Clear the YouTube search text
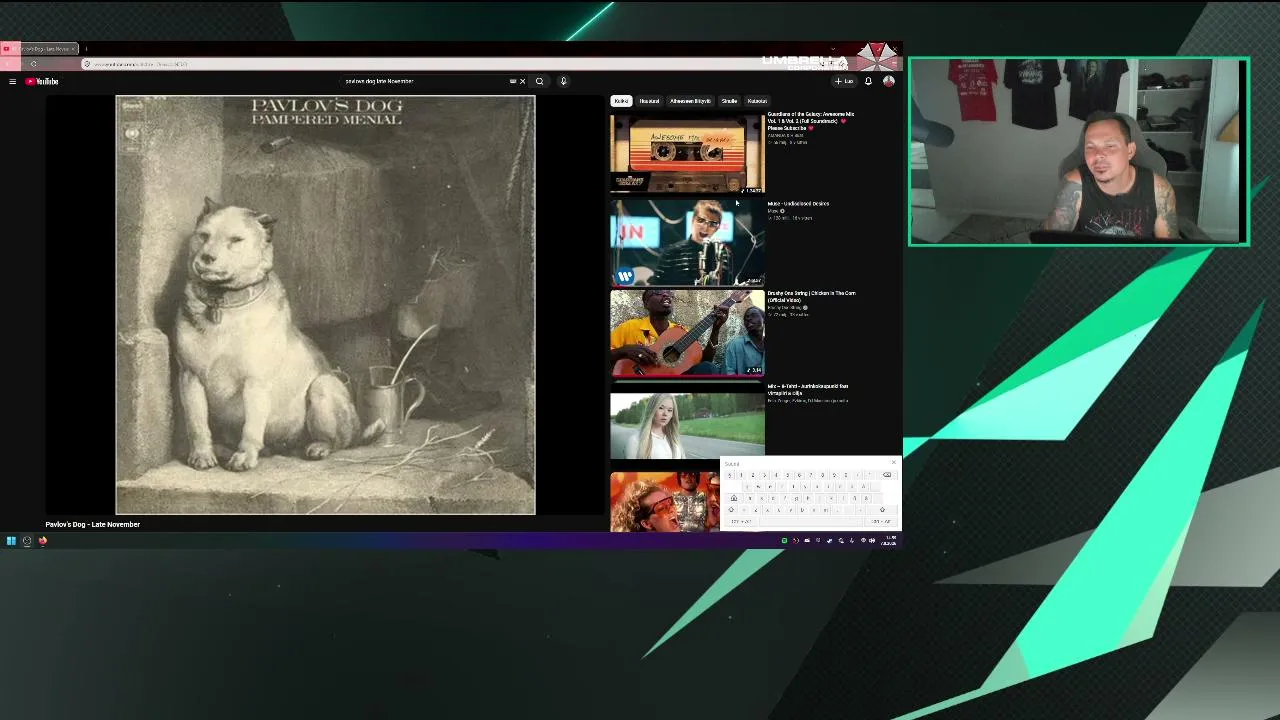This screenshot has width=1280, height=720. [x=522, y=81]
